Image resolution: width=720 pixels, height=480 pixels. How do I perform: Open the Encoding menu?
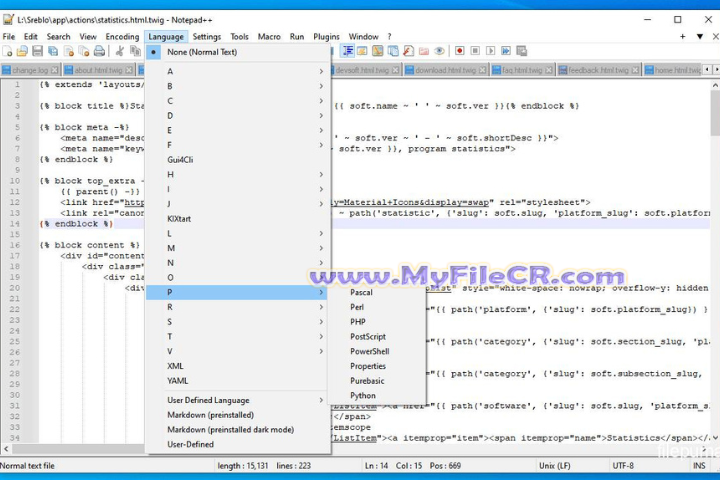122,37
